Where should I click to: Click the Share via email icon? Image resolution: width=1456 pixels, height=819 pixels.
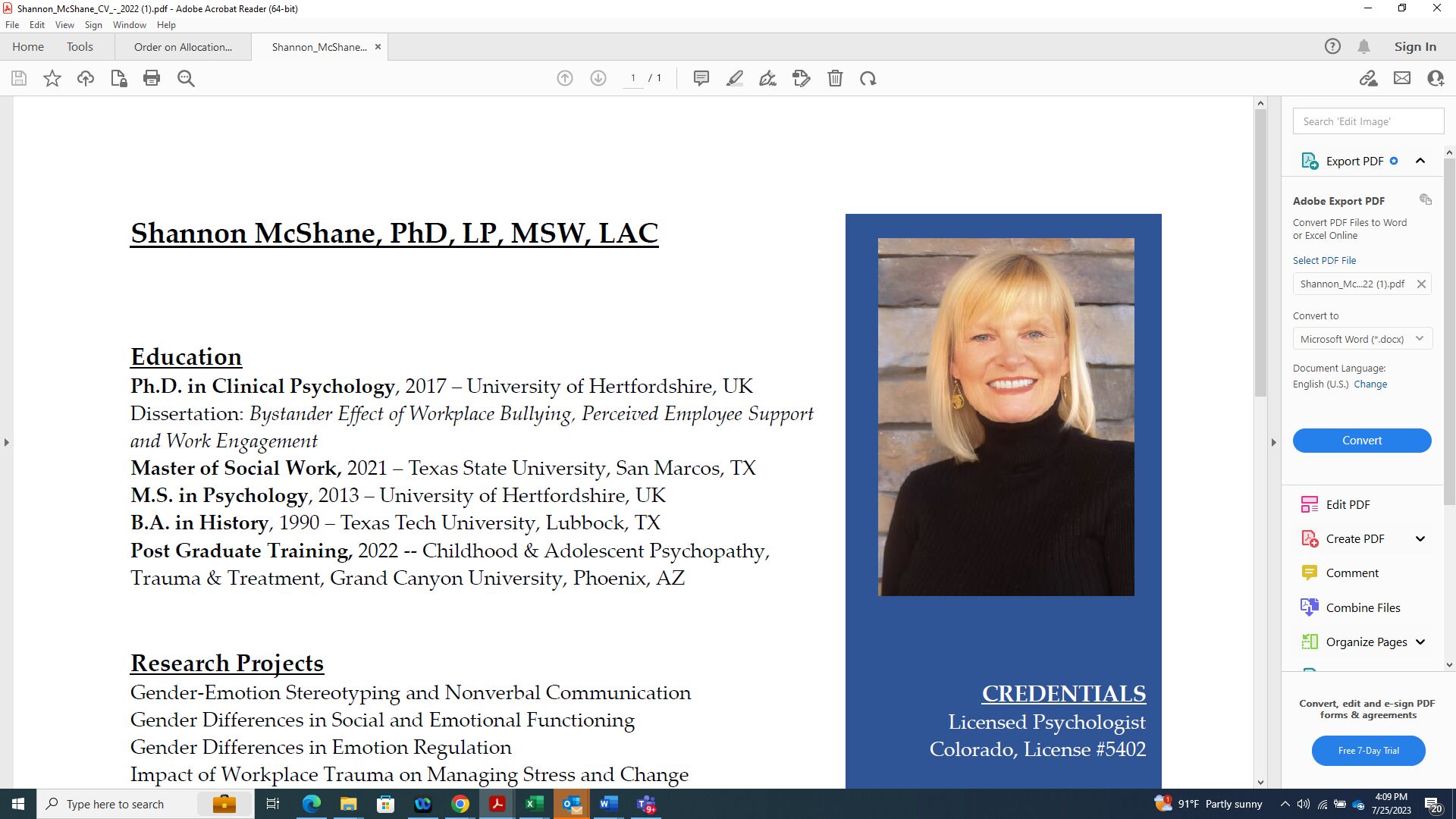(1402, 78)
